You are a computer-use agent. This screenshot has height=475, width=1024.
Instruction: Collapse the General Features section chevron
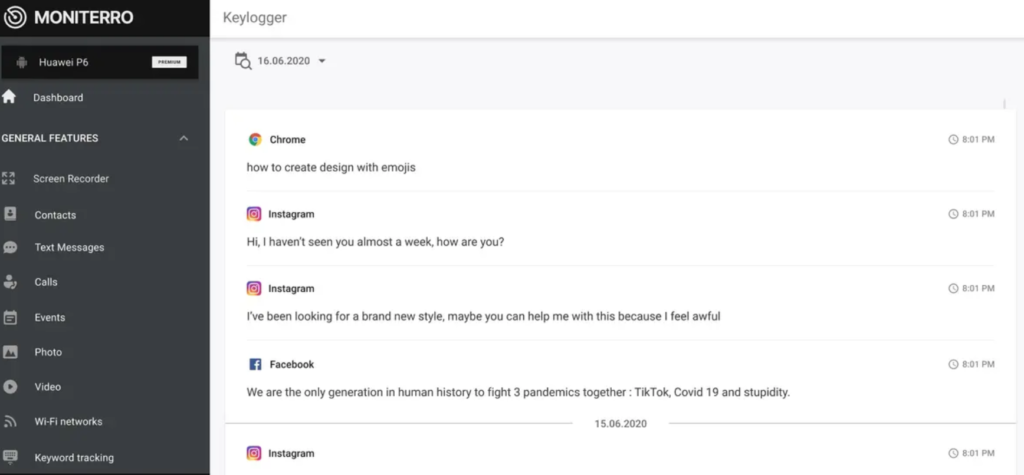tap(184, 138)
